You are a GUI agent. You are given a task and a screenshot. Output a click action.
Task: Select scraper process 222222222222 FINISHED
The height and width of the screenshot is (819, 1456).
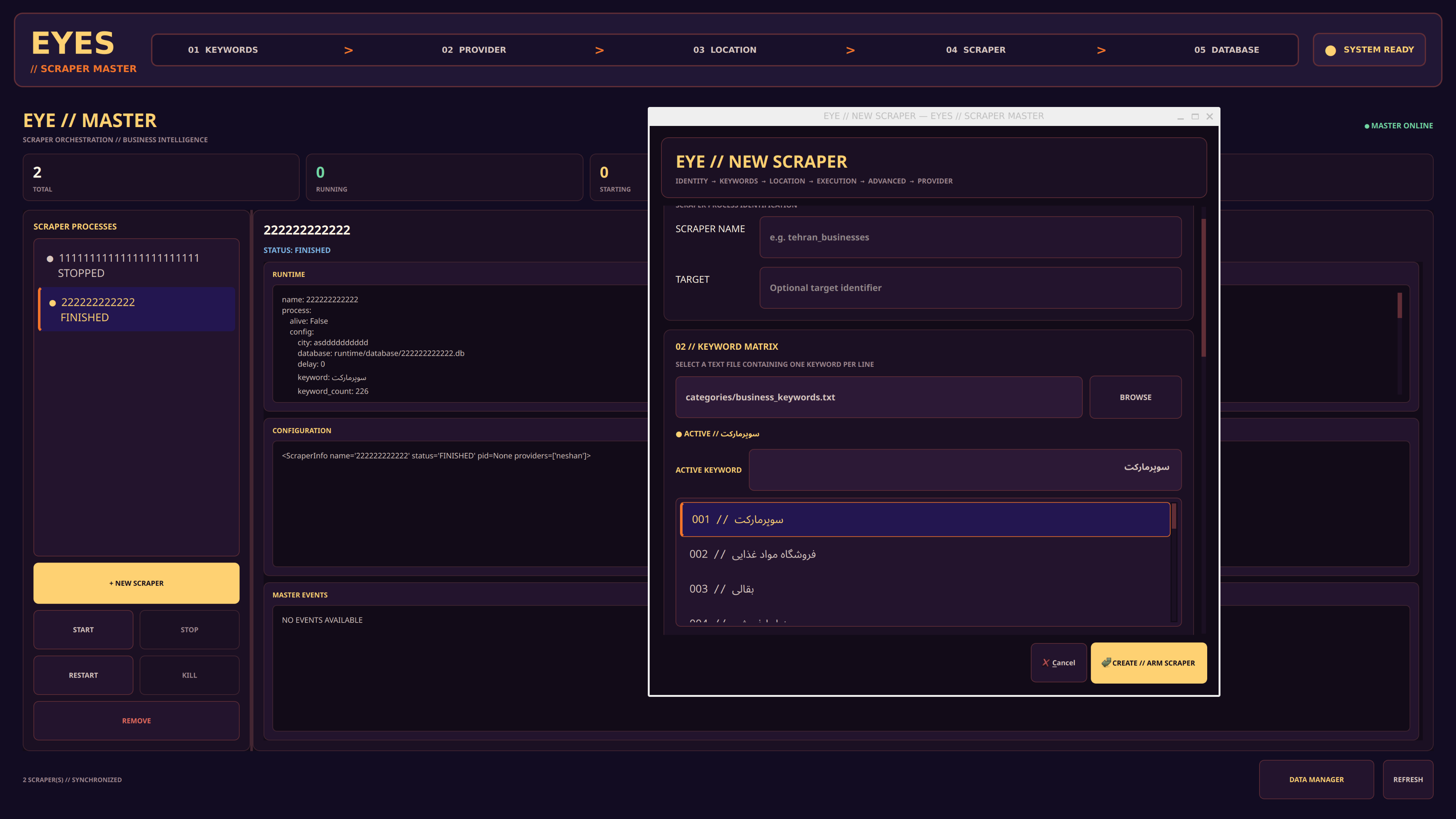coord(136,309)
